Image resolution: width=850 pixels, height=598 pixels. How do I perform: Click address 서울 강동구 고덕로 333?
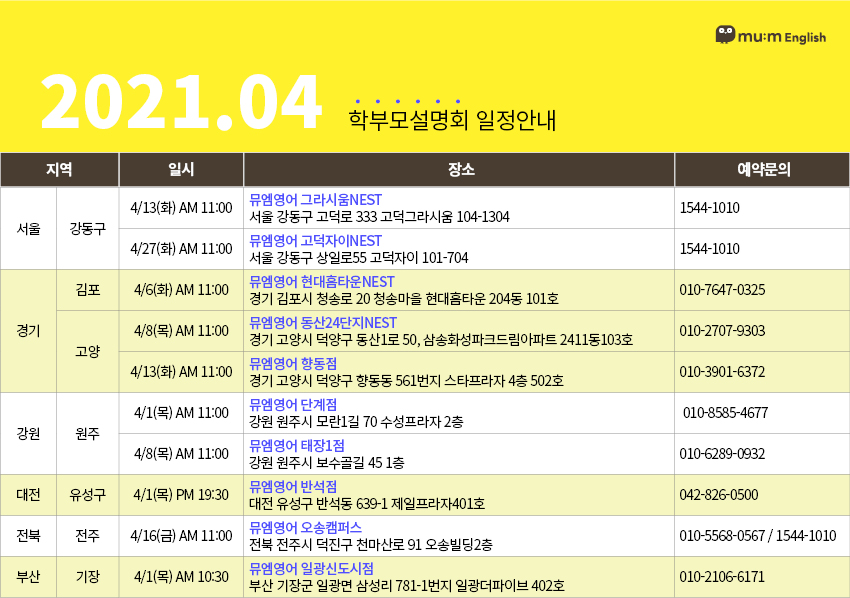pos(313,217)
